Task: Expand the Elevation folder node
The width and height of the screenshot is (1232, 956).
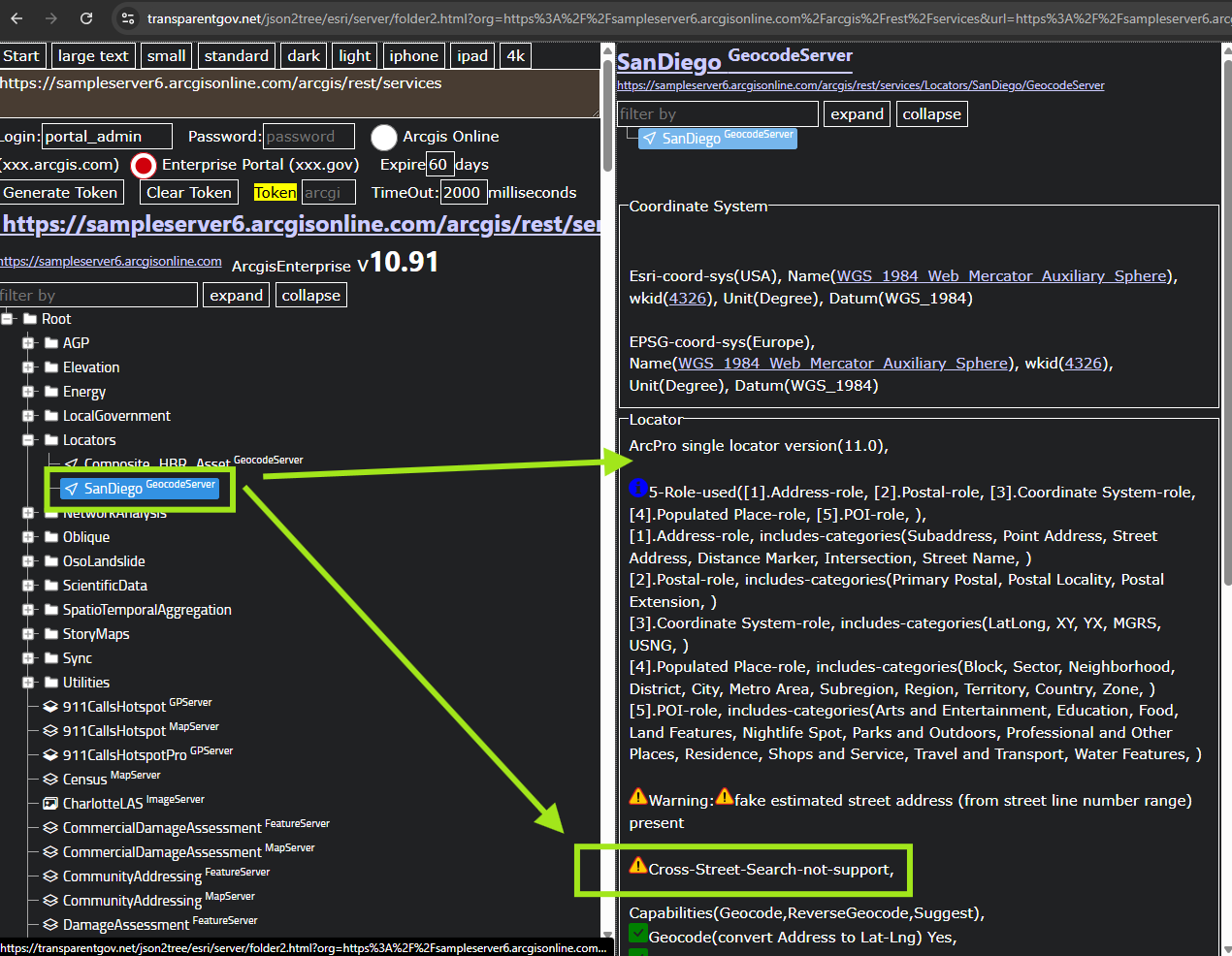Action: [x=29, y=367]
